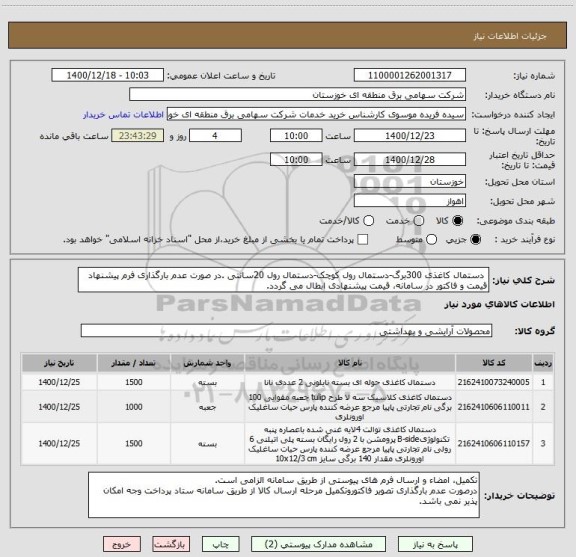Click row 3 product name دستمال کاغذی توالت 4لایه
576x557 pixels.
350,444
